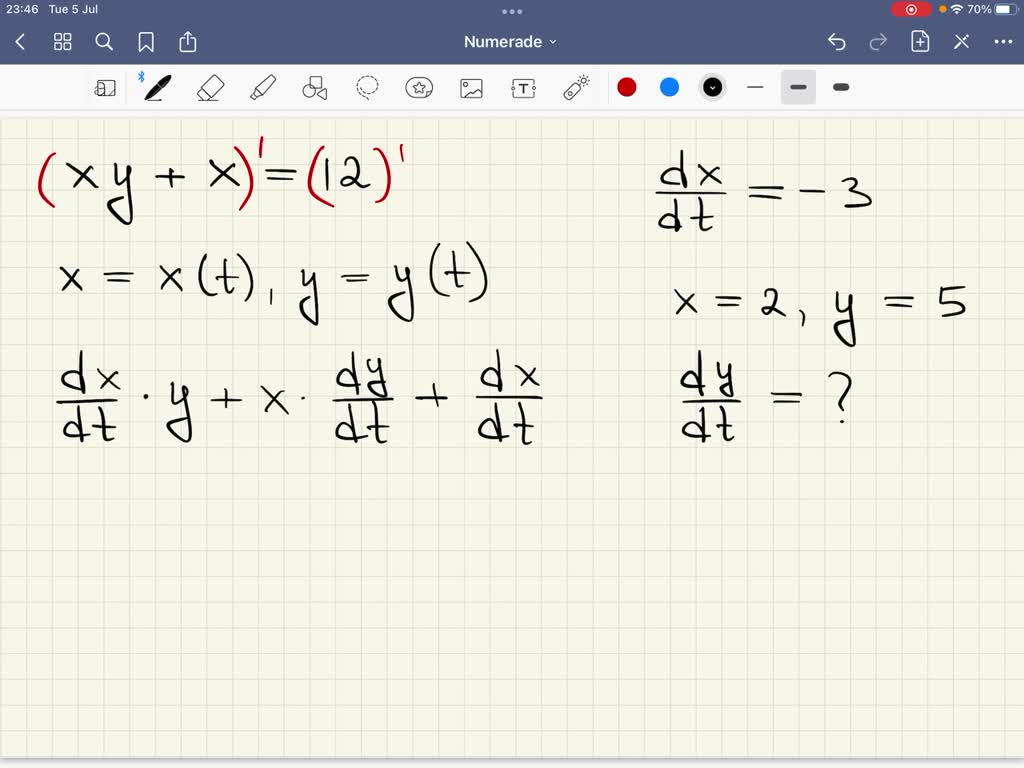
Task: Expand the more options ellipsis menu
Action: [x=1003, y=42]
